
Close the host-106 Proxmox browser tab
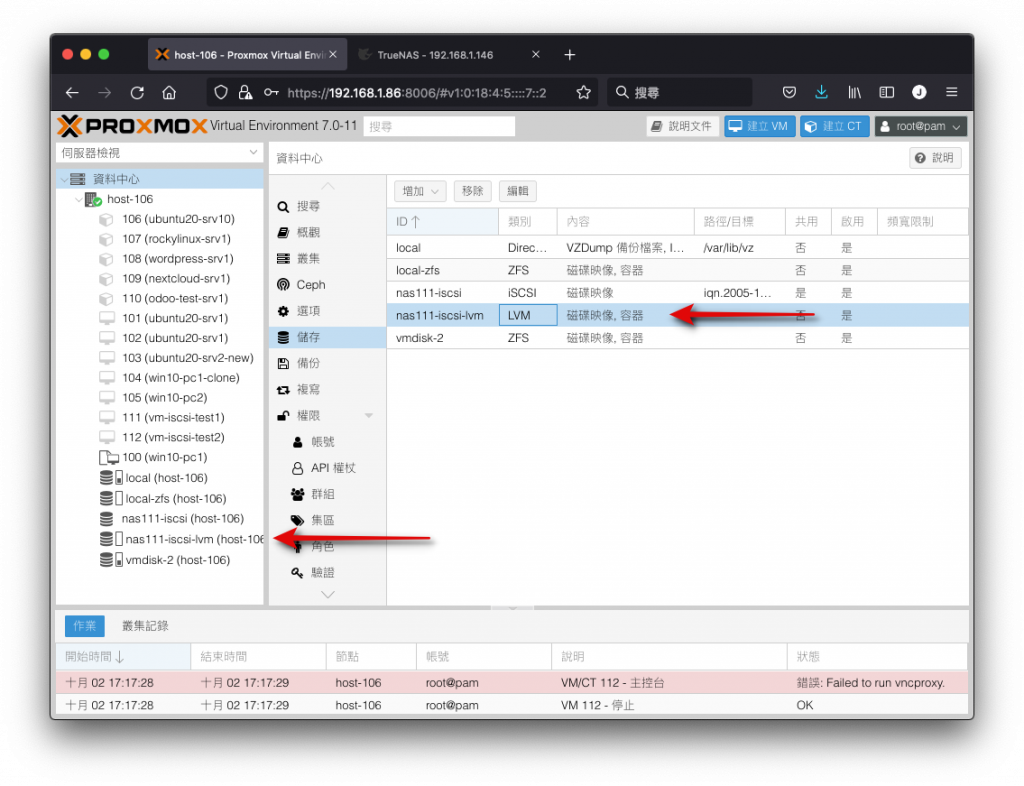[x=334, y=55]
